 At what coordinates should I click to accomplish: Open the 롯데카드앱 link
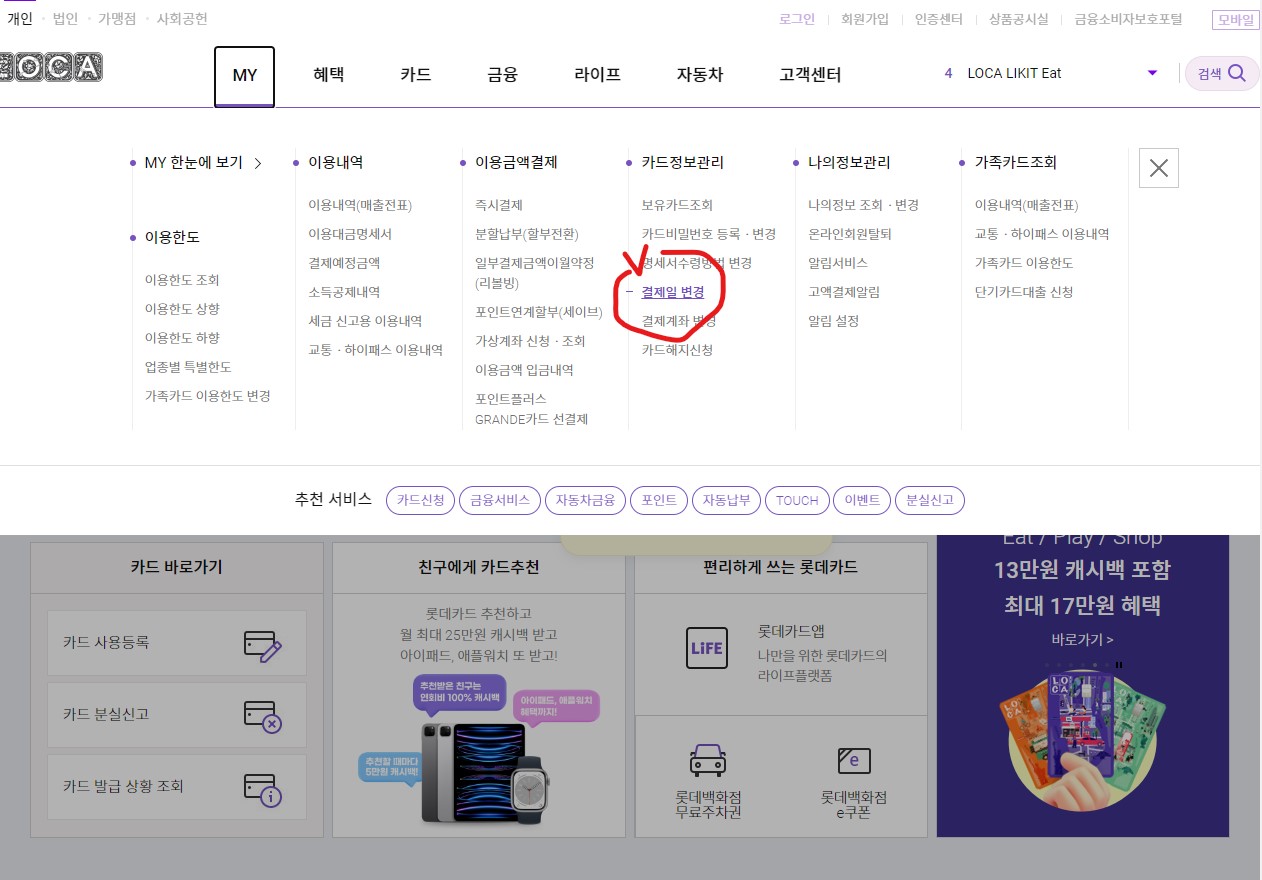click(791, 631)
